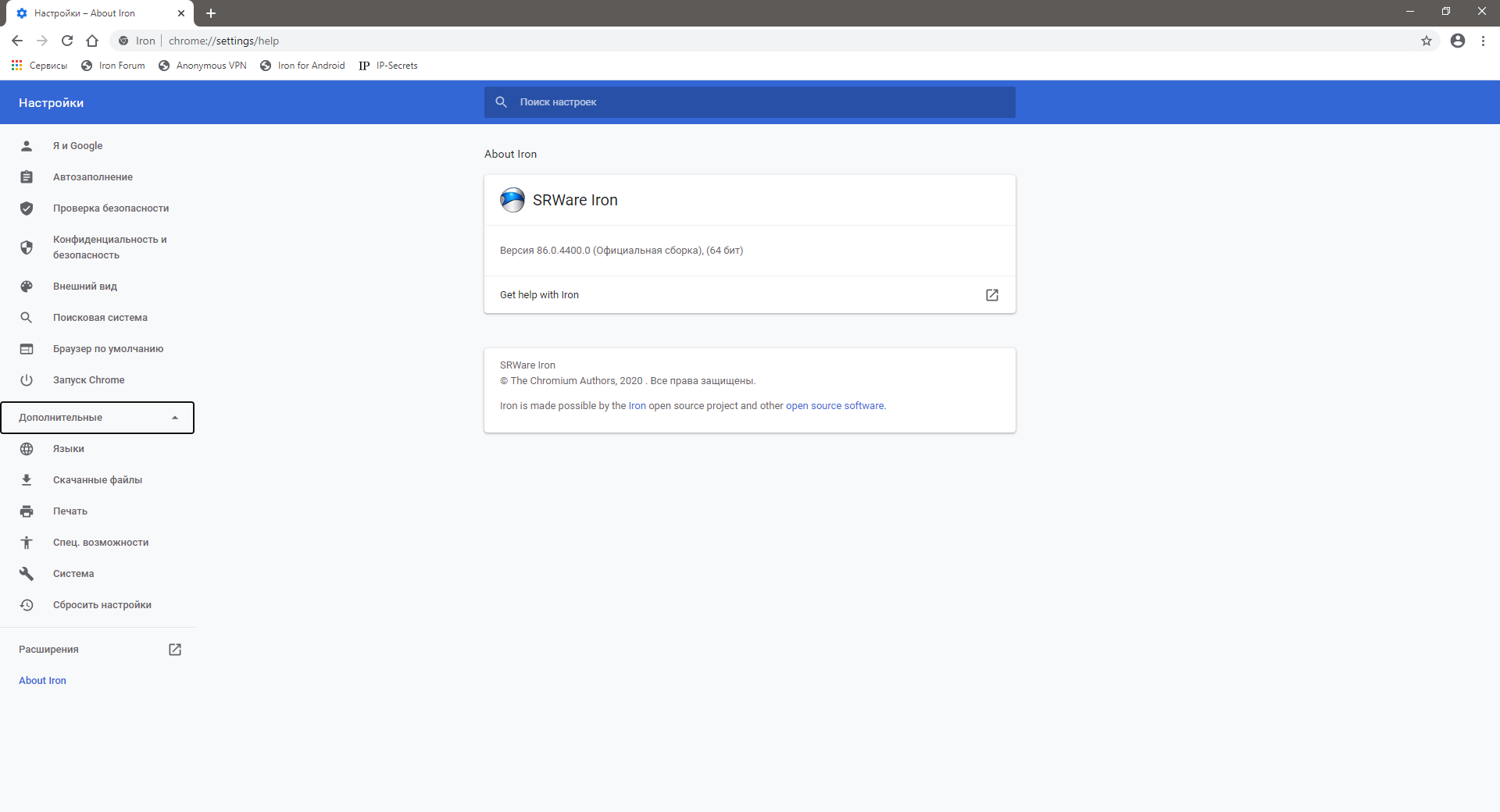Open the Сервисы apps shortcut
This screenshot has height=812, width=1500.
tap(39, 66)
